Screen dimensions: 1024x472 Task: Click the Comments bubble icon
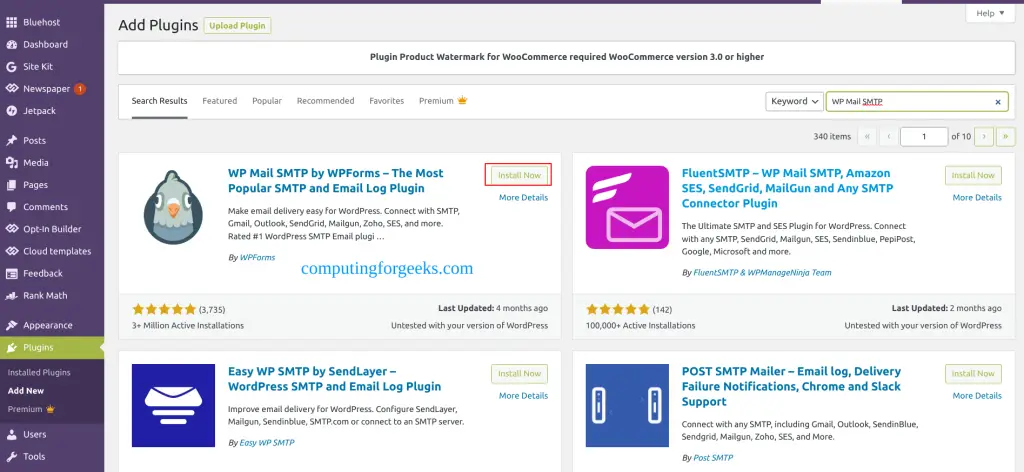point(11,207)
